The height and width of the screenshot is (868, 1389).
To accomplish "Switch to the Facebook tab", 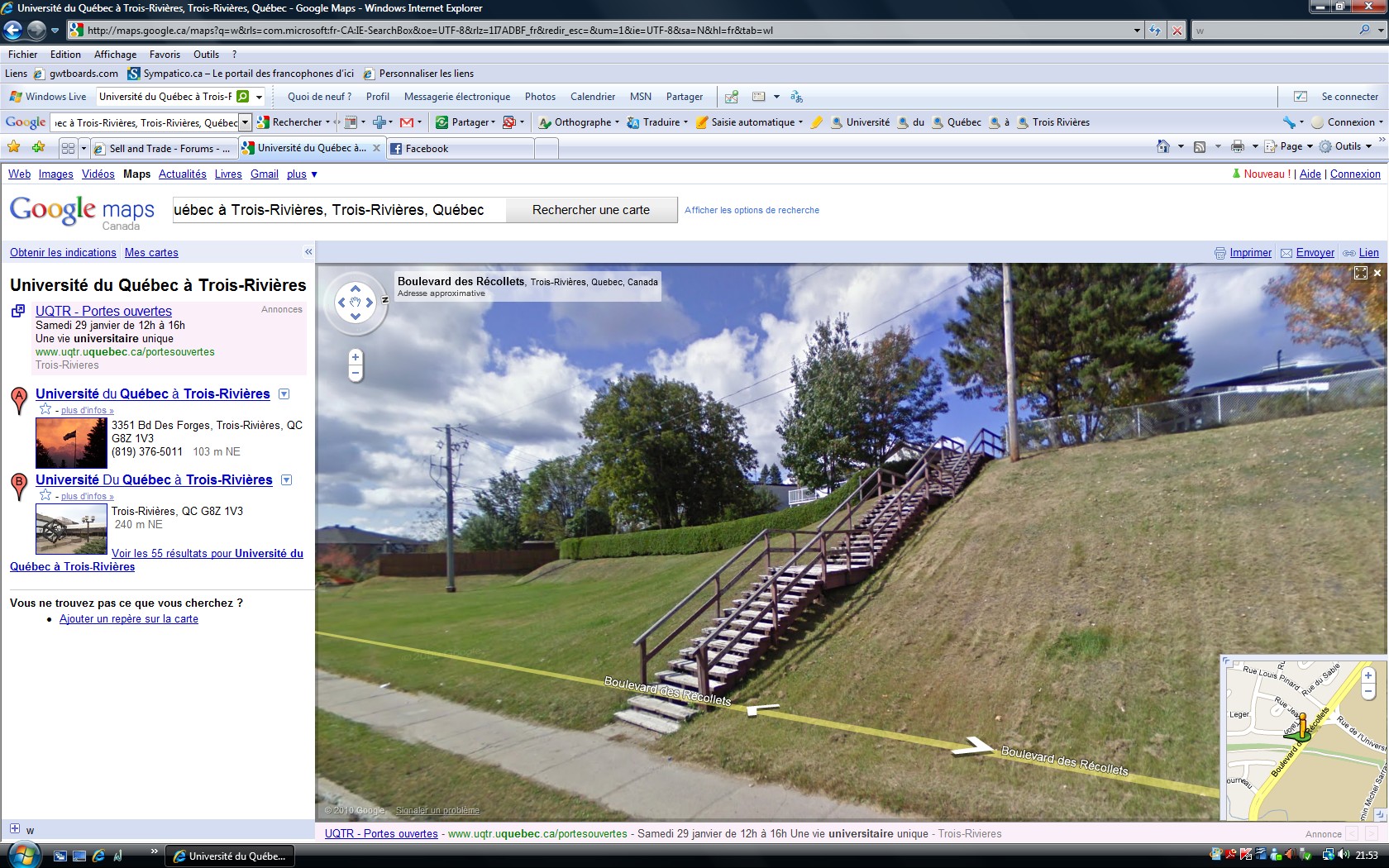I will click(x=427, y=149).
